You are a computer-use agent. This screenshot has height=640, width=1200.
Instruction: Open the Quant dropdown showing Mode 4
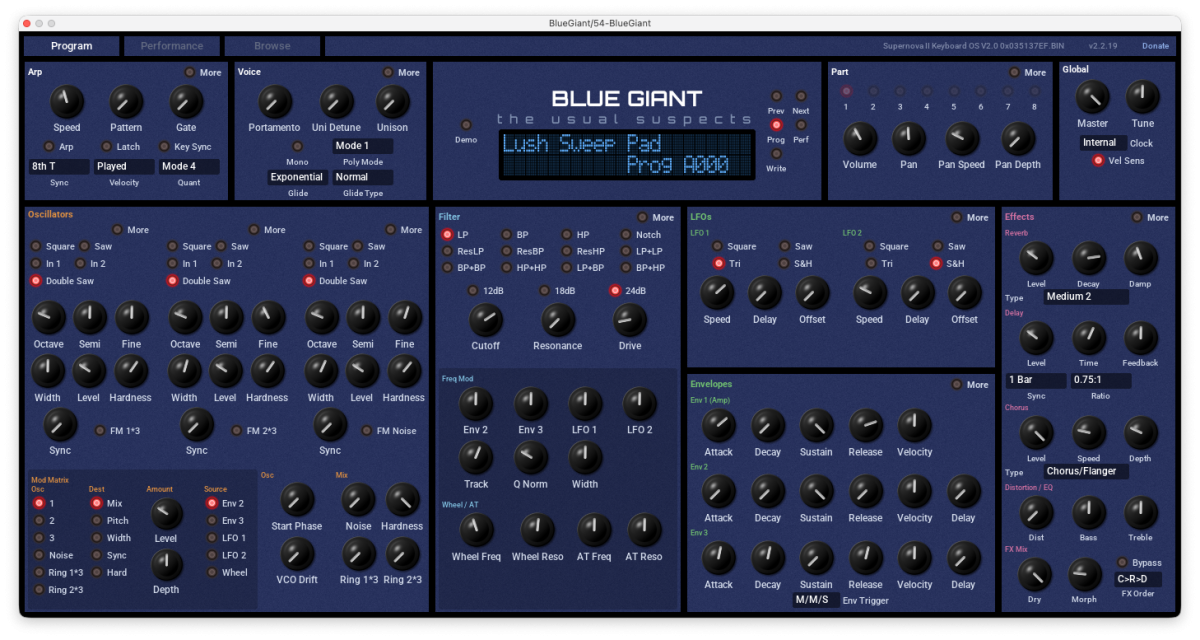(x=189, y=167)
